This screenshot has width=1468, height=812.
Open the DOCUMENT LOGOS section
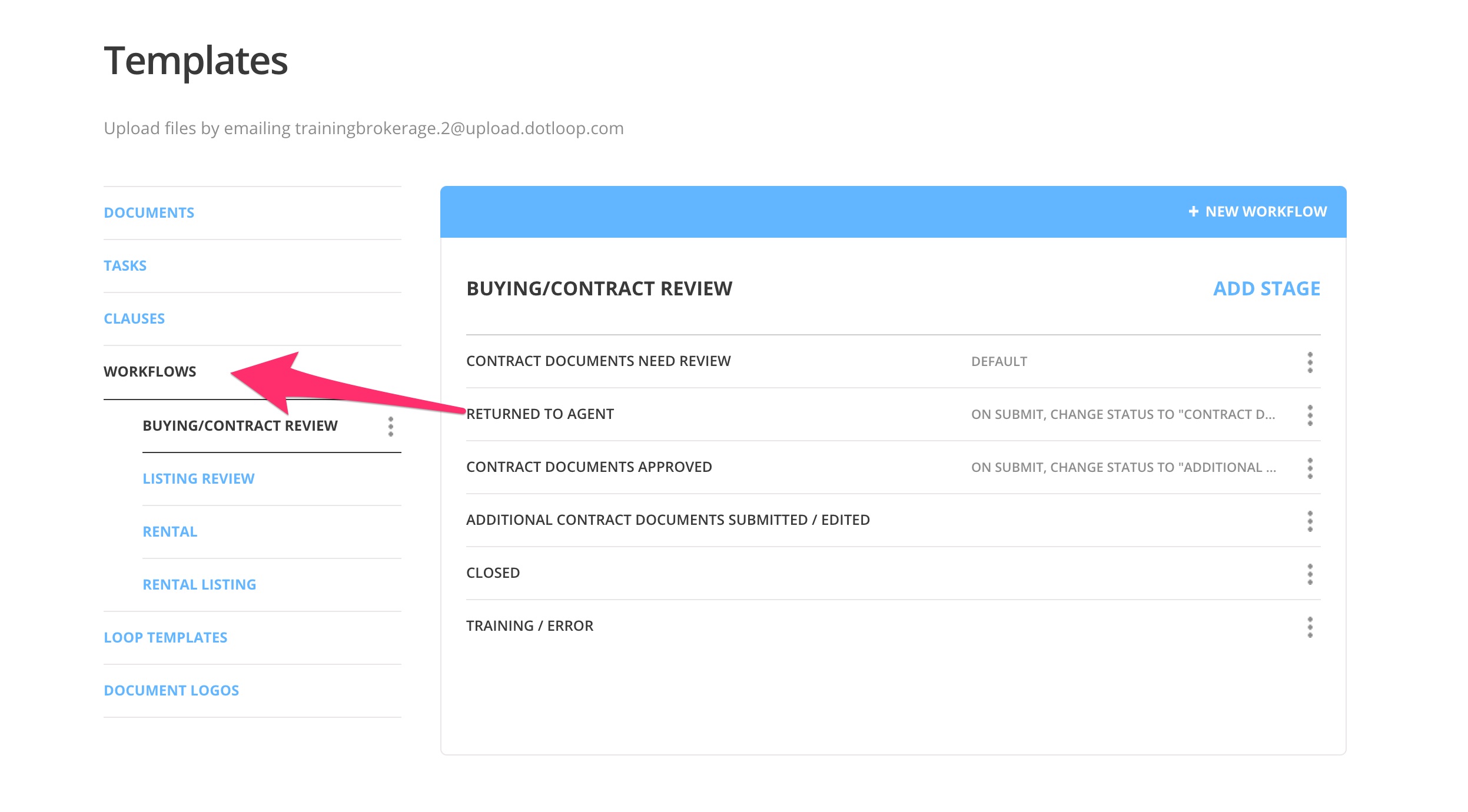pos(171,690)
